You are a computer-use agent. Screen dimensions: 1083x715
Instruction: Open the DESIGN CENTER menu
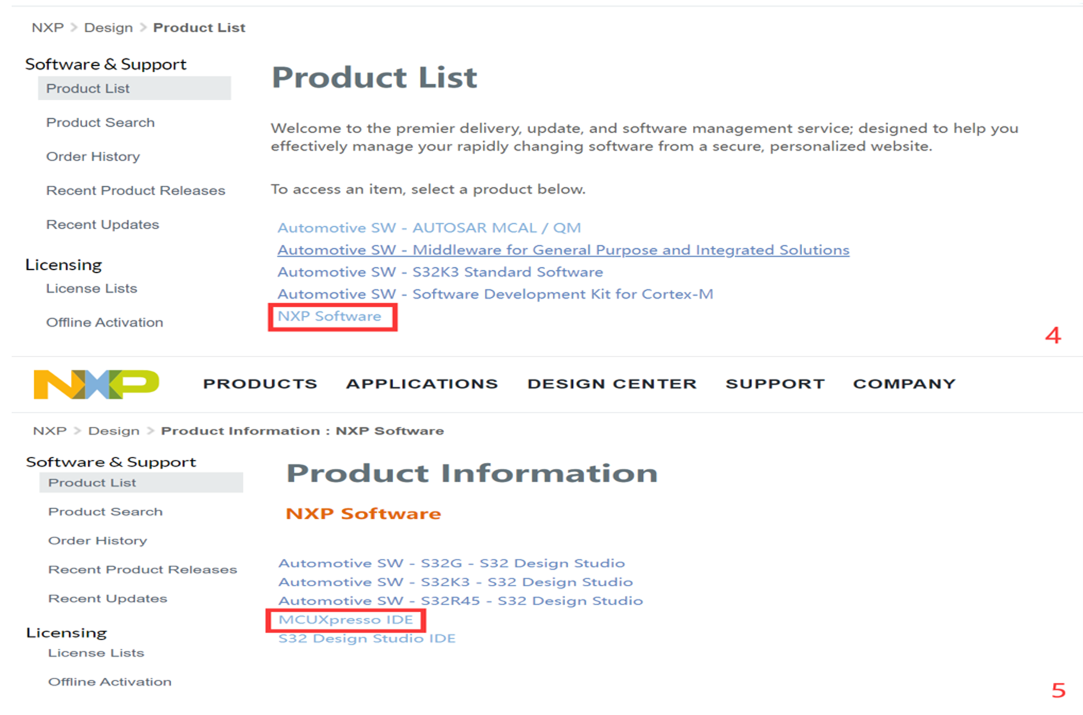(x=612, y=384)
